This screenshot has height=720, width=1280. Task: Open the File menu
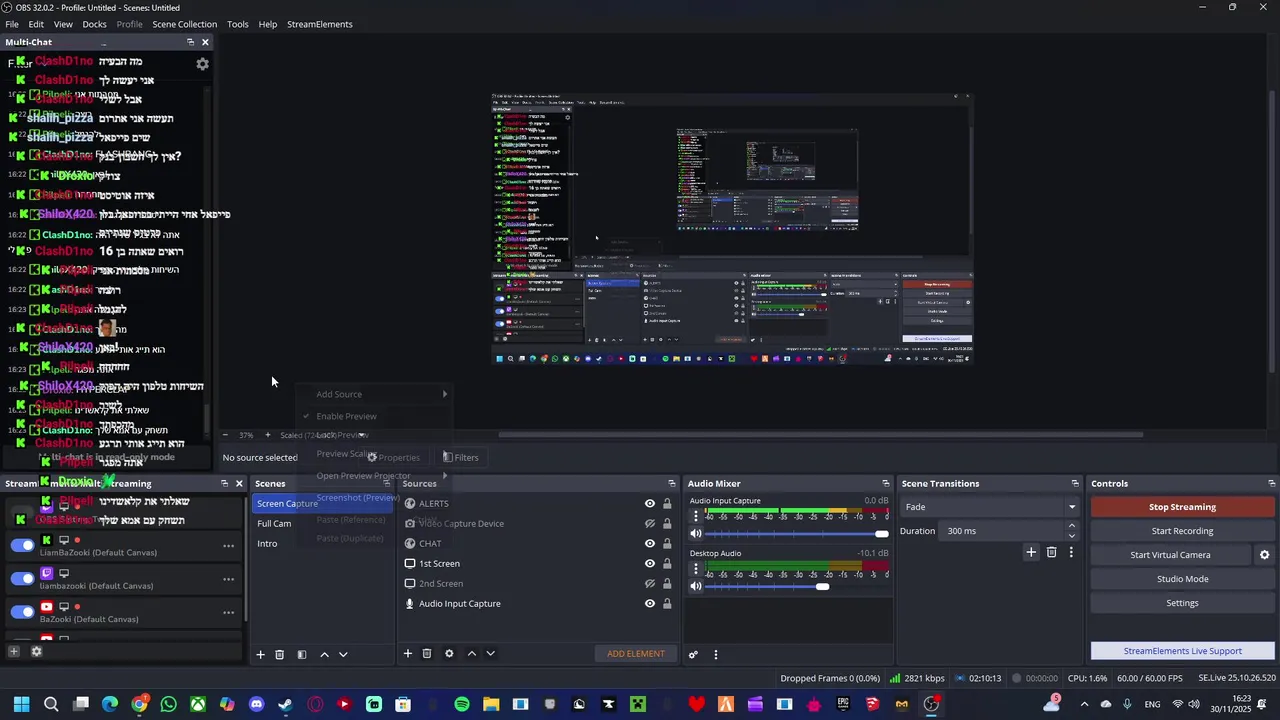12,24
